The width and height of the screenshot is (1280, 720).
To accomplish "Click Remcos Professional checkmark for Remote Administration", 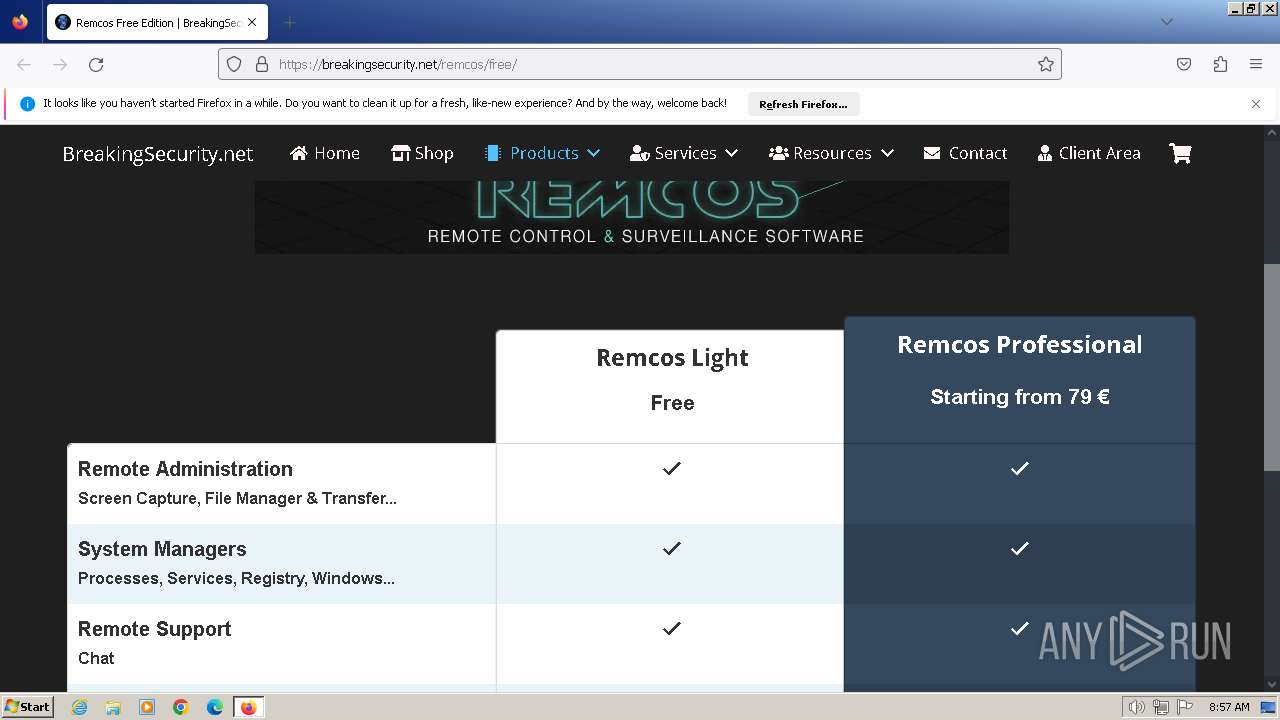I will [x=1019, y=468].
